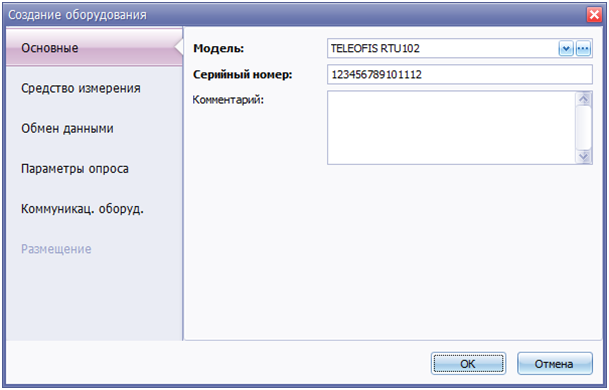Click the Комментарий label
The height and width of the screenshot is (390, 609).
point(228,100)
